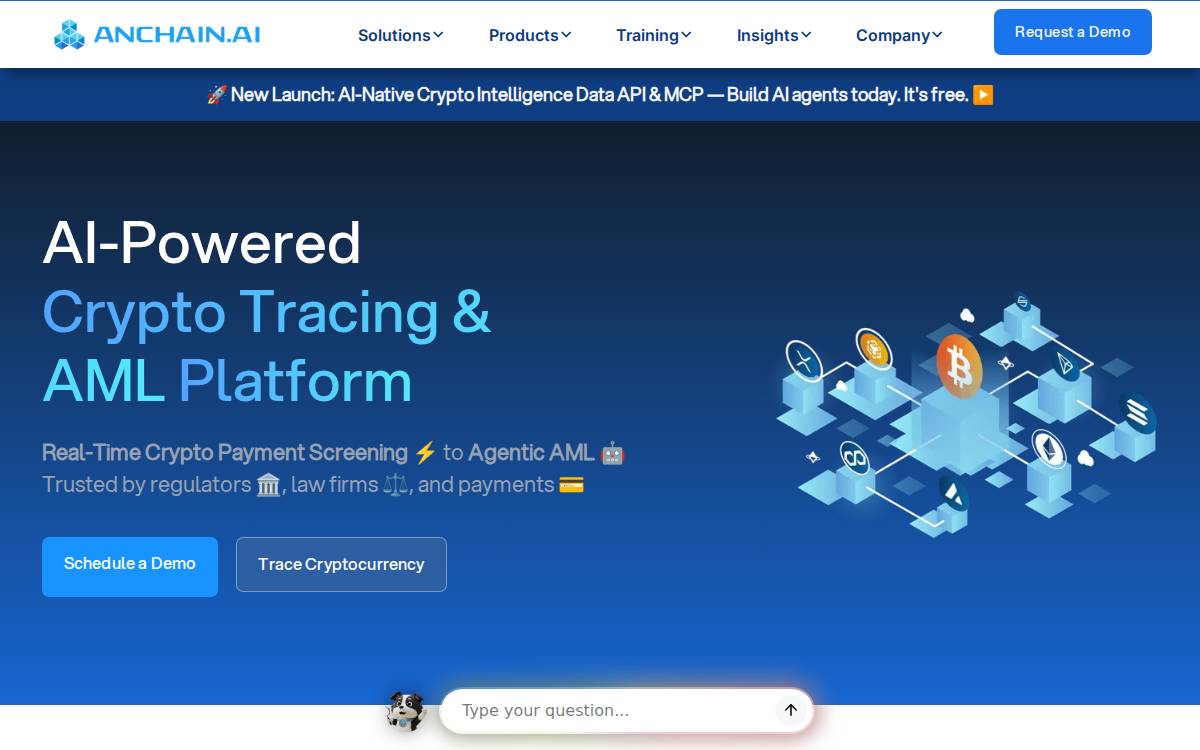Screen dimensions: 1200x750
Task: Expand the Insights dropdown chevron
Action: pos(806,35)
